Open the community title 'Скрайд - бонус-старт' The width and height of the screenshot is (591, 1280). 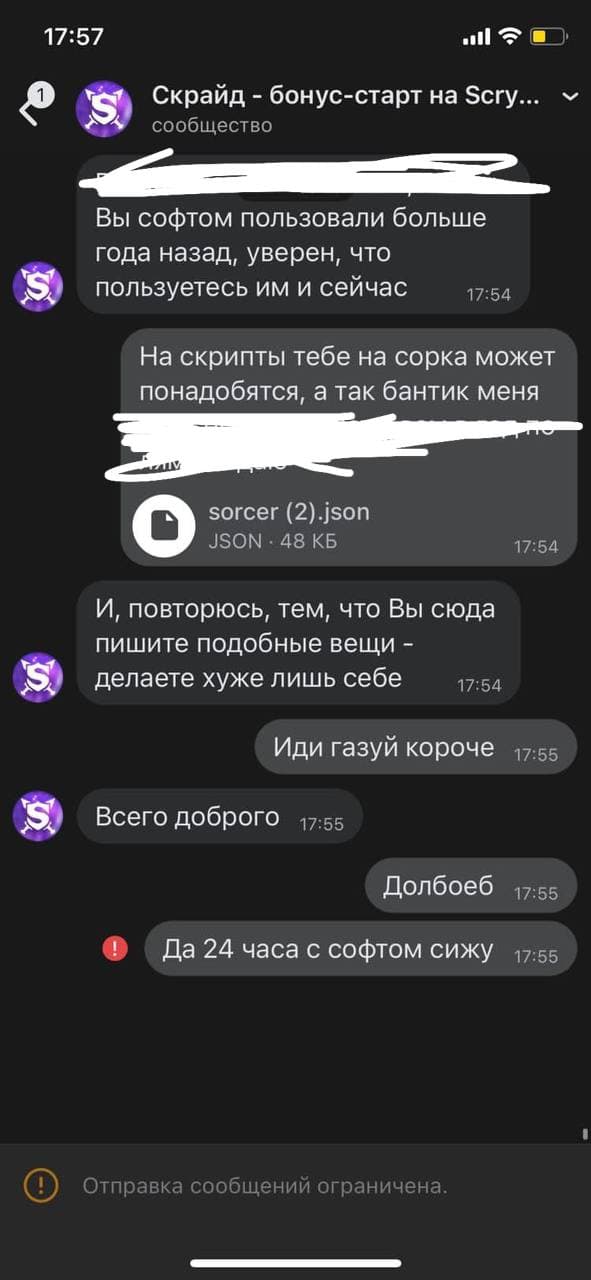(346, 96)
